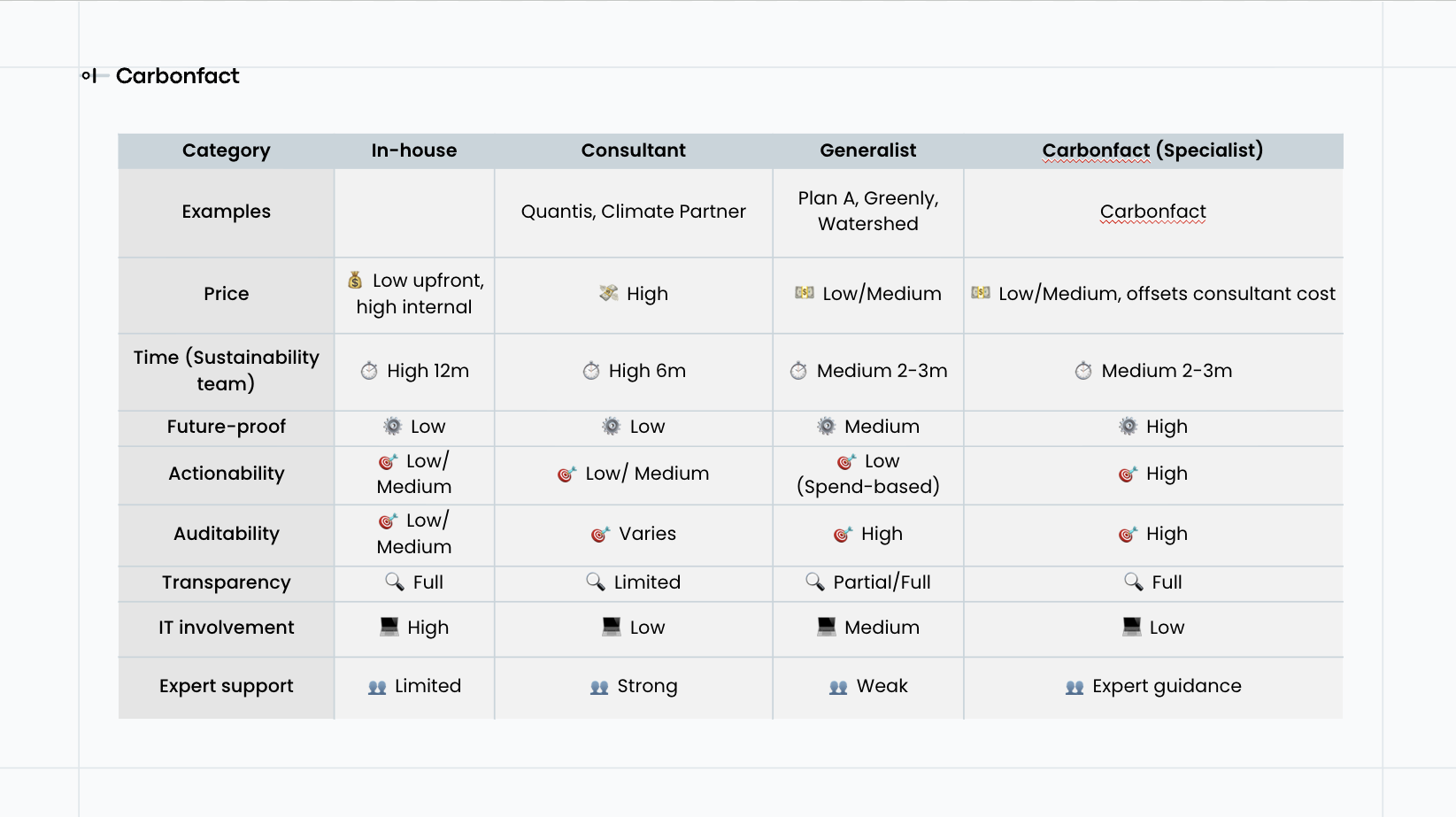This screenshot has height=817, width=1456.
Task: Toggle the heading collapse marker beside Carbonfact title
Action: pos(90,76)
